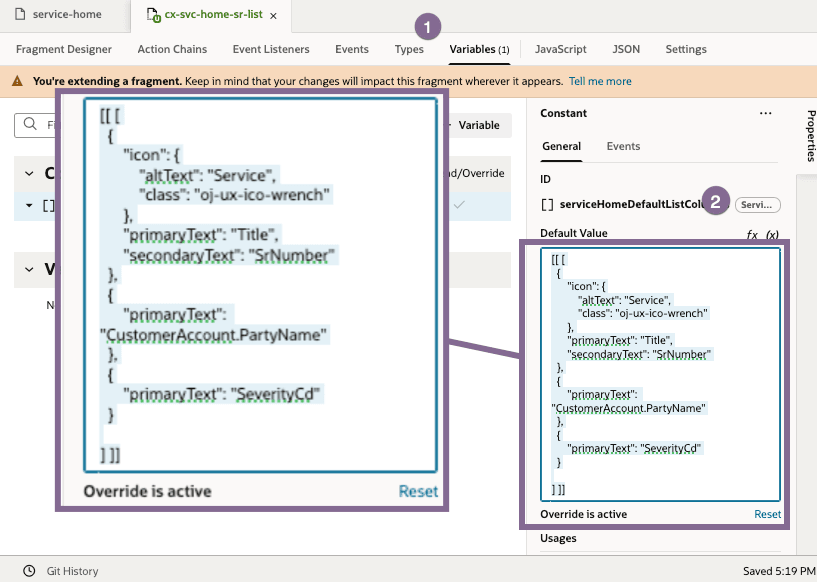The width and height of the screenshot is (817, 582).
Task: Click the fragment icon on cx-svc-home-sr-list tab
Action: click(149, 16)
